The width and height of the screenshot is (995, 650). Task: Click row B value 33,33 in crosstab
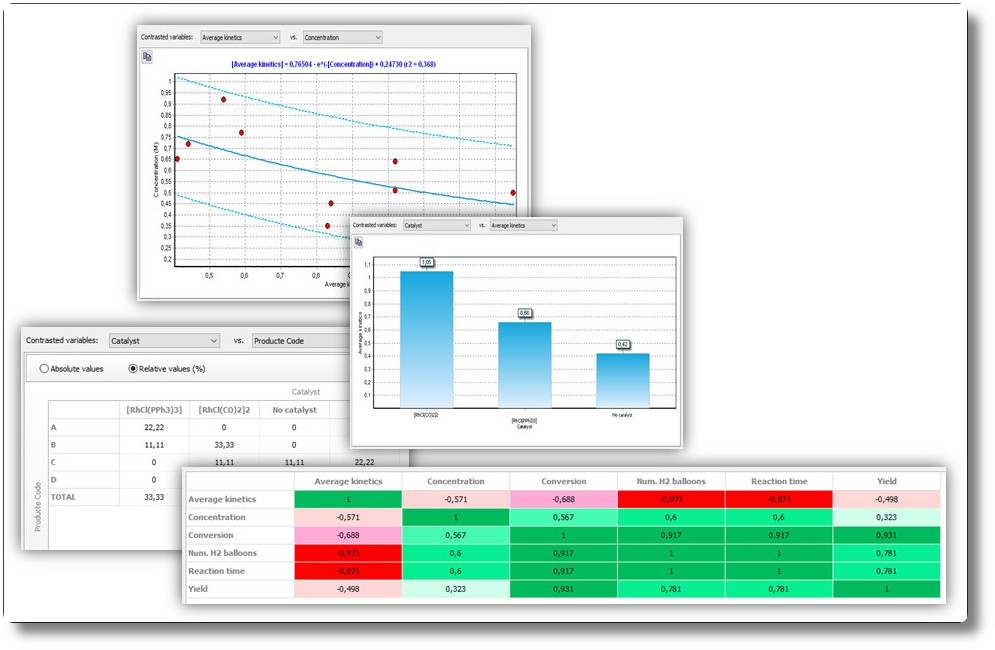[224, 445]
